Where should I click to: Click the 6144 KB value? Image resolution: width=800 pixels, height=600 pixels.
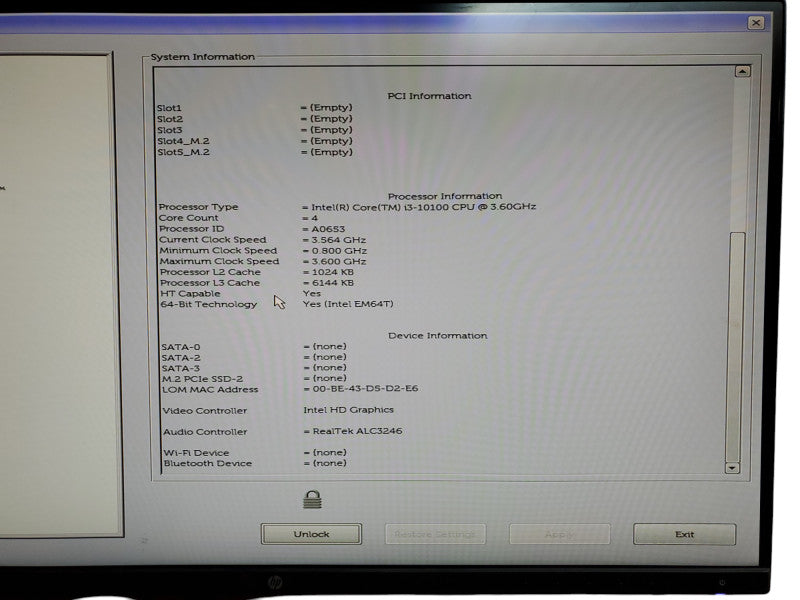[x=333, y=283]
